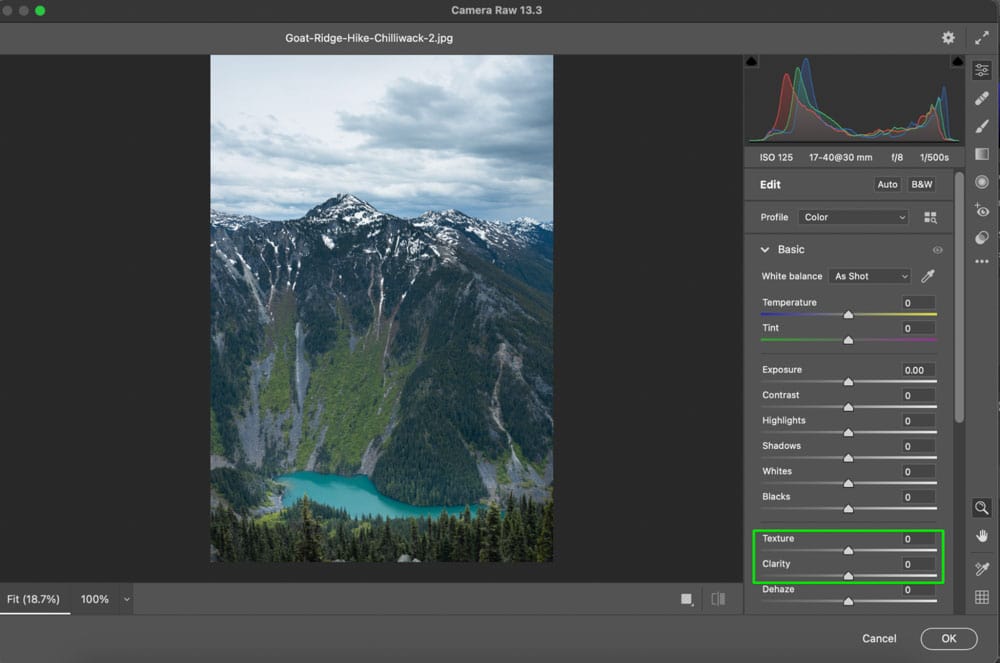Open the Profile dropdown set to Color
Image resolution: width=1000 pixels, height=663 pixels.
(853, 217)
